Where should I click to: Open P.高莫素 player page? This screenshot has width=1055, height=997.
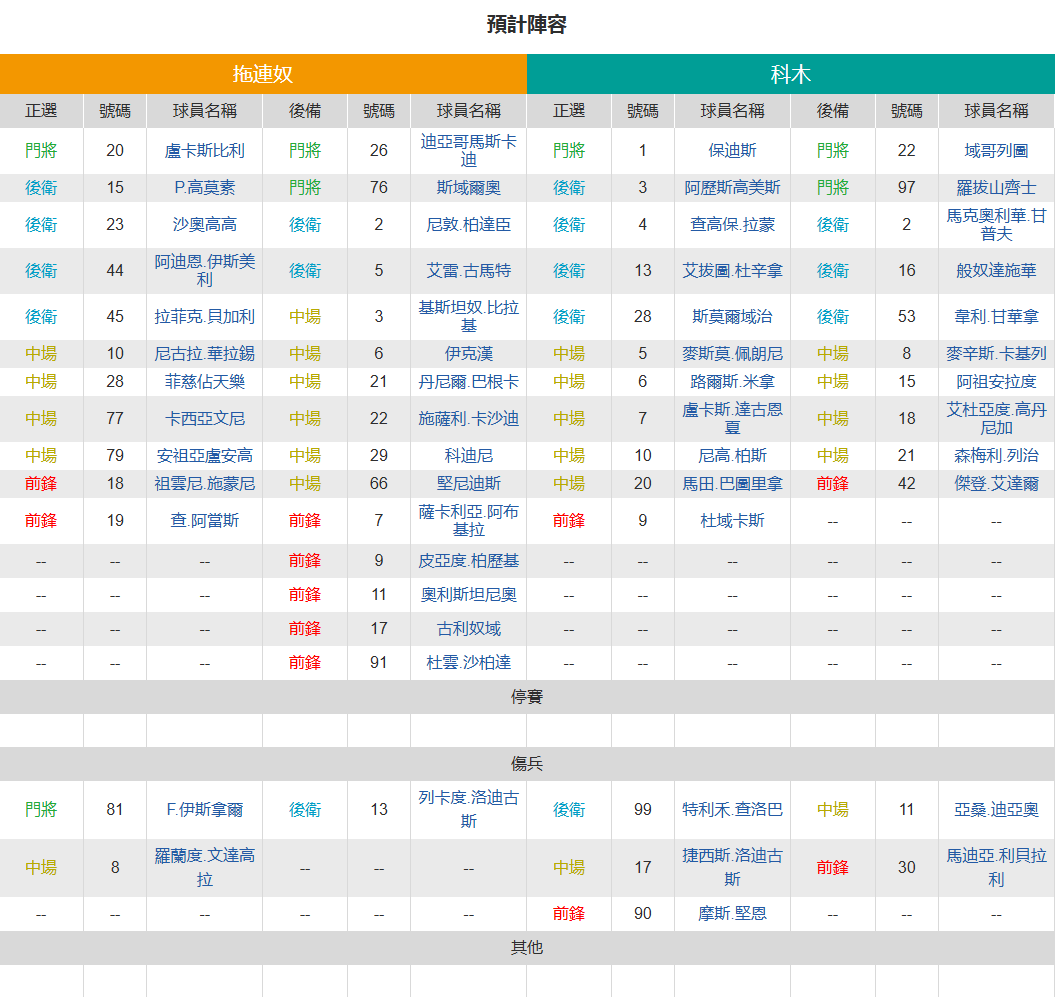(x=205, y=188)
